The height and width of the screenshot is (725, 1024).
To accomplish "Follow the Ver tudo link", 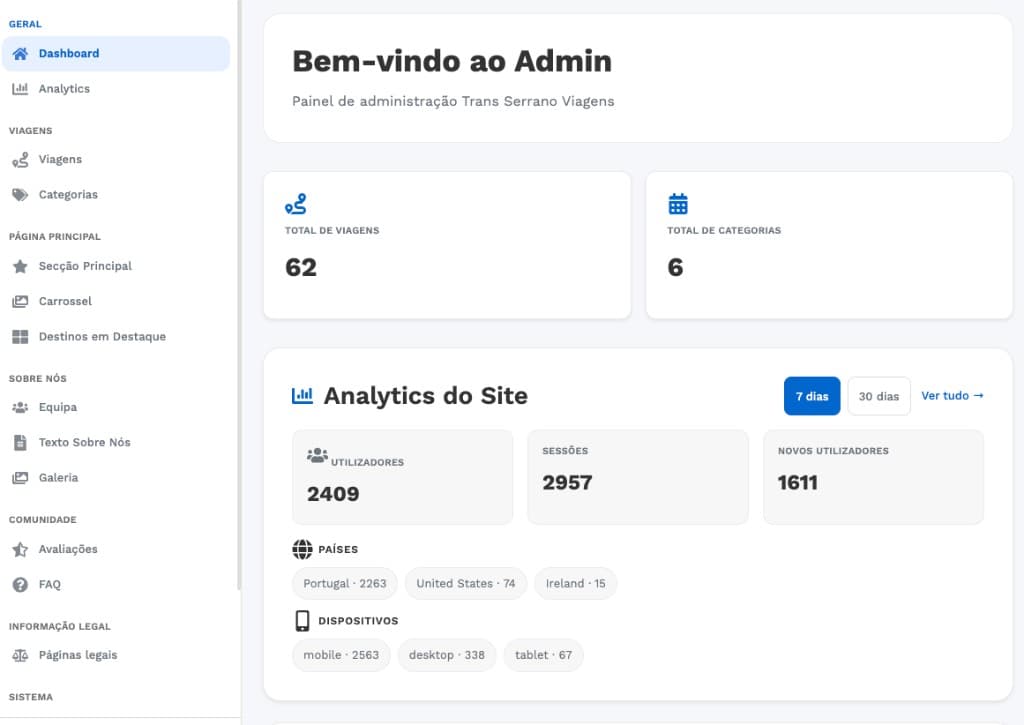I will tap(952, 396).
